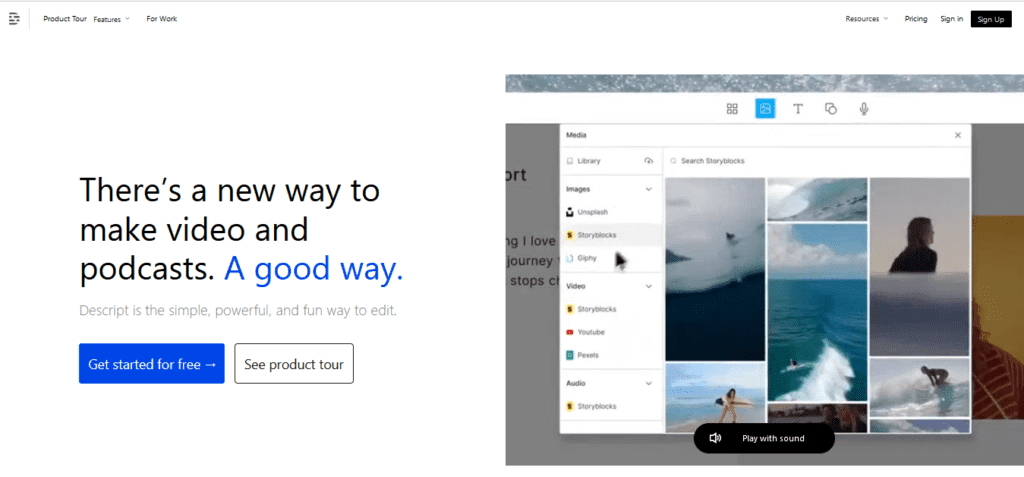Select the text T tool icon

pos(797,109)
